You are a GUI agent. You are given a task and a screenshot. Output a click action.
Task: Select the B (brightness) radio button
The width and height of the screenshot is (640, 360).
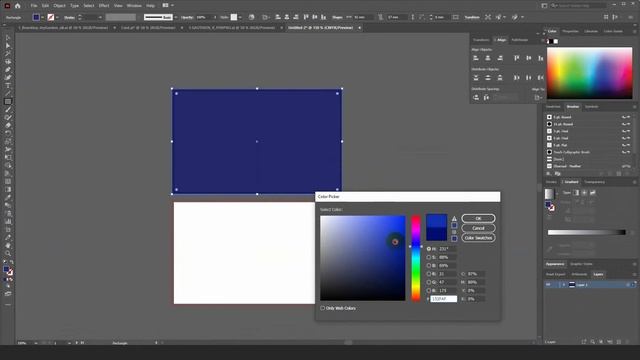(429, 265)
